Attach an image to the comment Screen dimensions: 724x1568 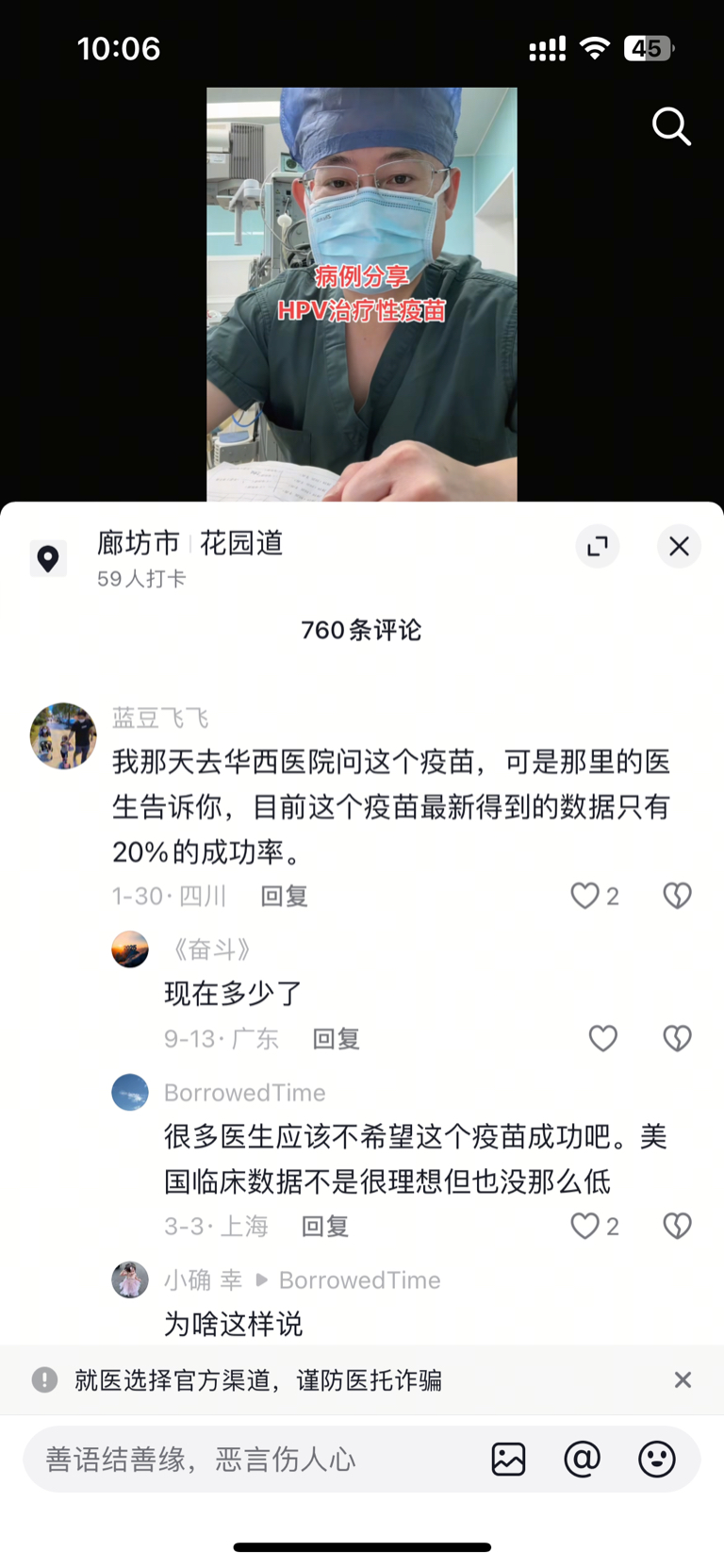click(508, 1459)
